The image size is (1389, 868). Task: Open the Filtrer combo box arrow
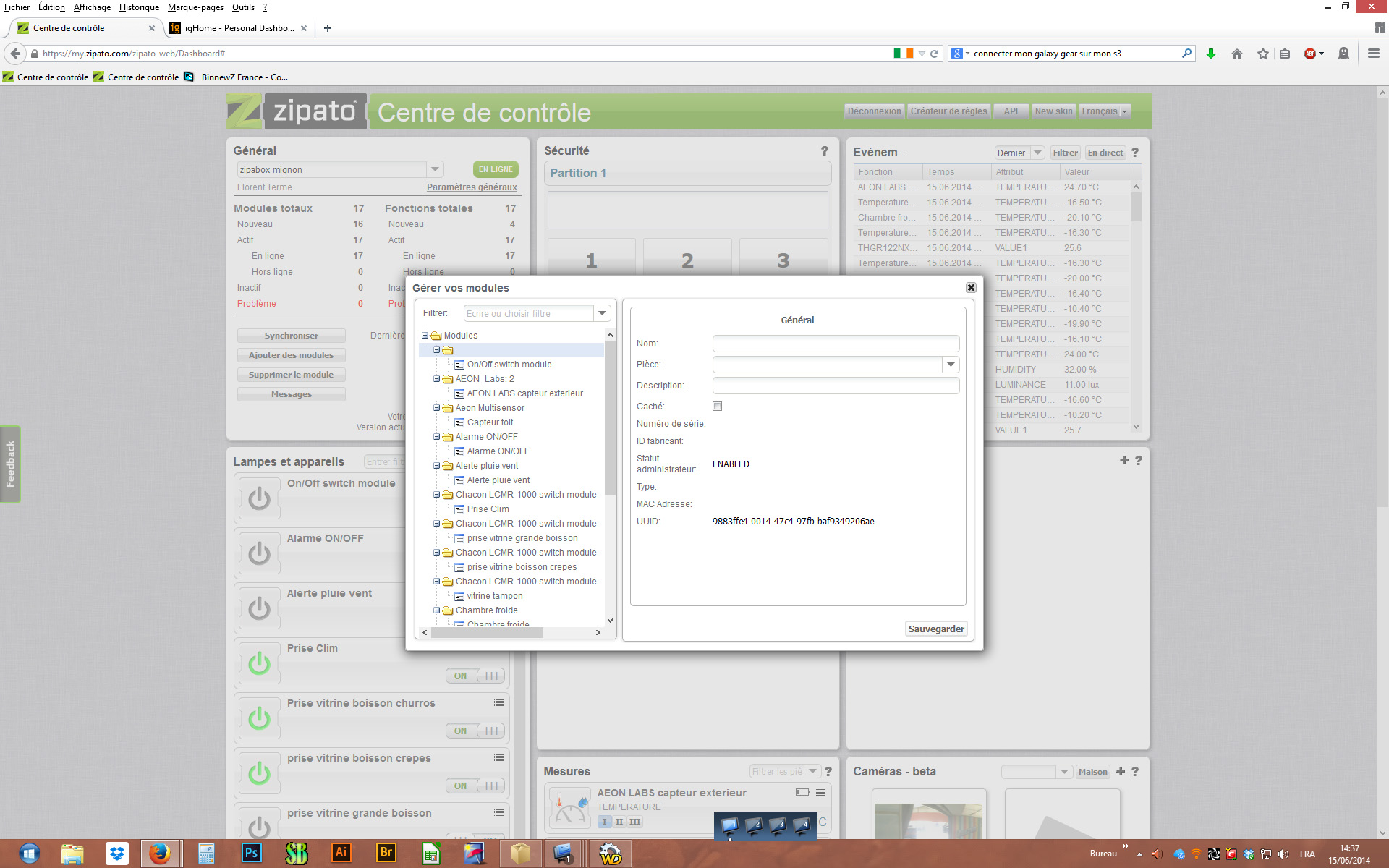pos(602,313)
